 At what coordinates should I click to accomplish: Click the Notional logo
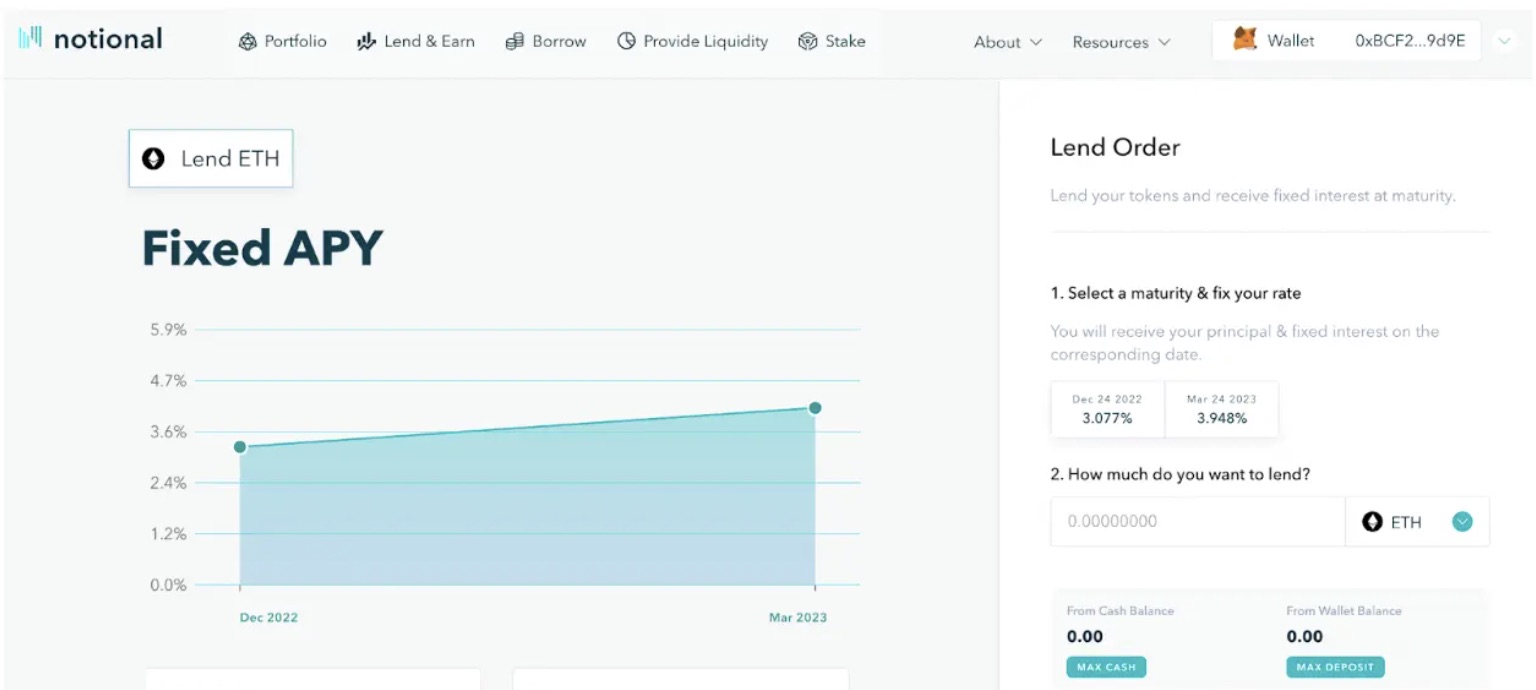click(88, 38)
